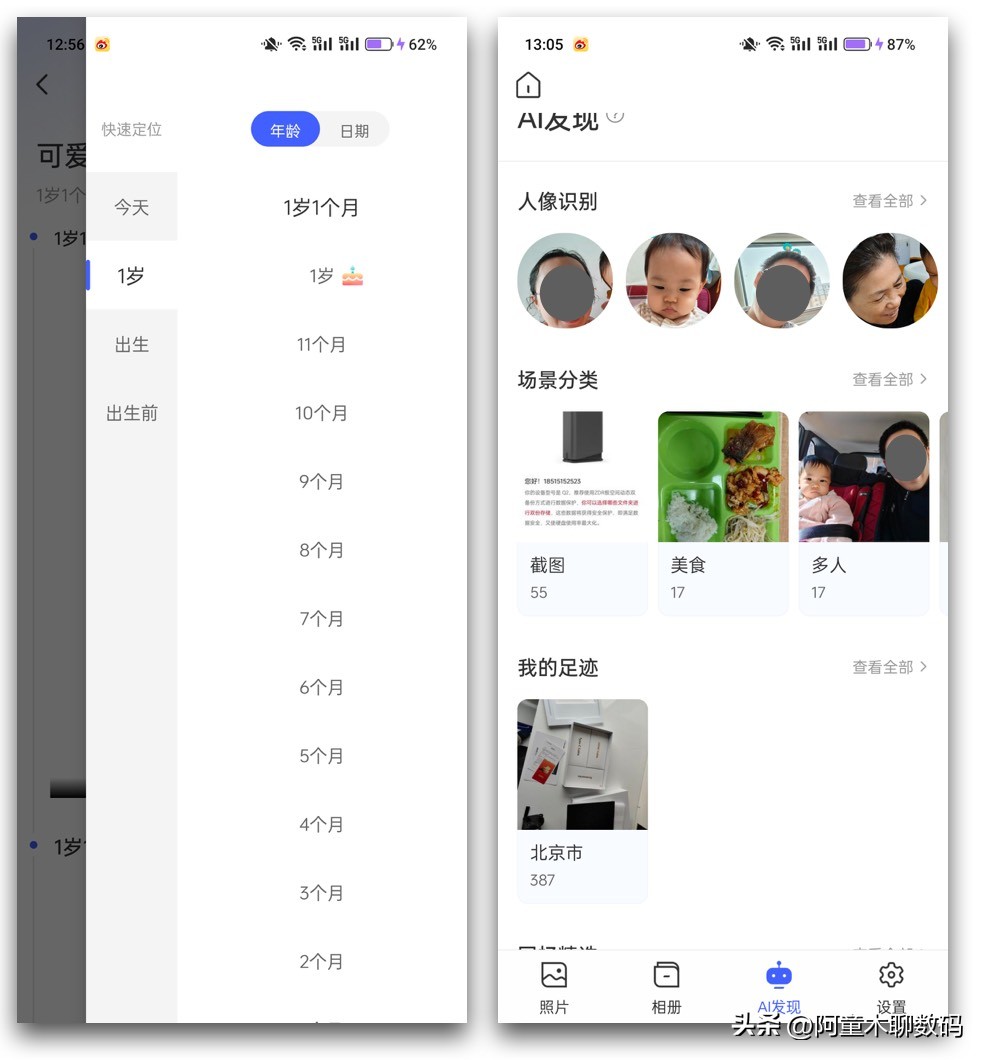Open 设置 via the gear icon
This screenshot has width=986, height=1060.
(x=890, y=975)
